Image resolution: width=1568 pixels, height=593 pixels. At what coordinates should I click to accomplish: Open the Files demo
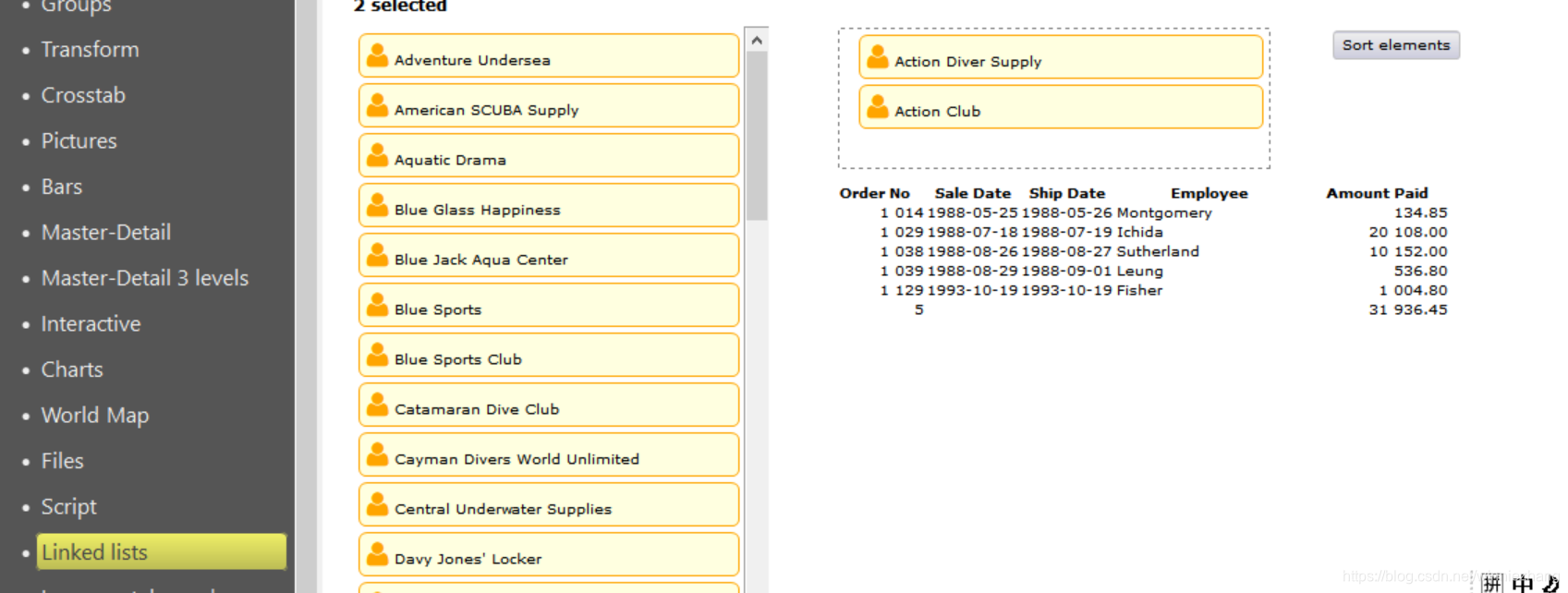click(x=63, y=461)
